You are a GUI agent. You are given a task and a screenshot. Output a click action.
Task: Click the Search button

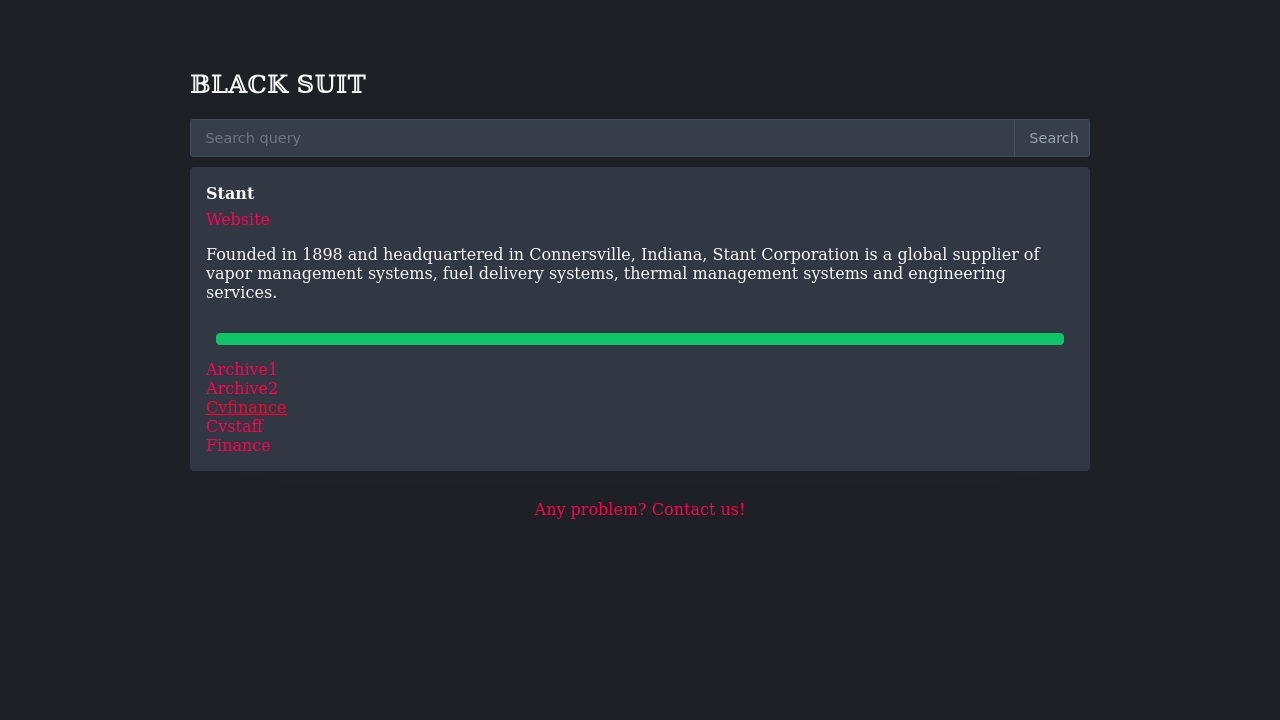(1053, 138)
